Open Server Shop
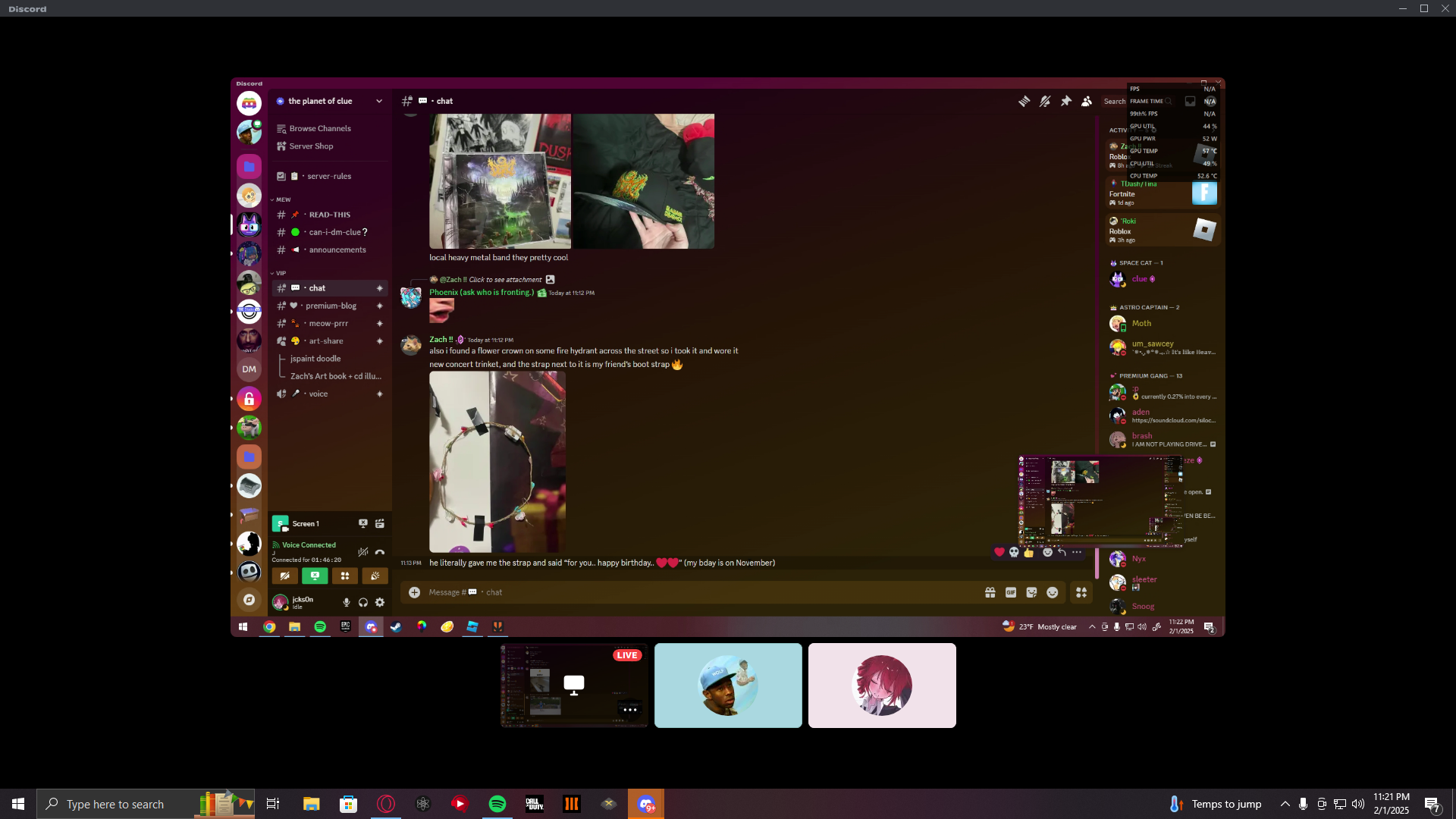The image size is (1456, 819). pos(311,146)
